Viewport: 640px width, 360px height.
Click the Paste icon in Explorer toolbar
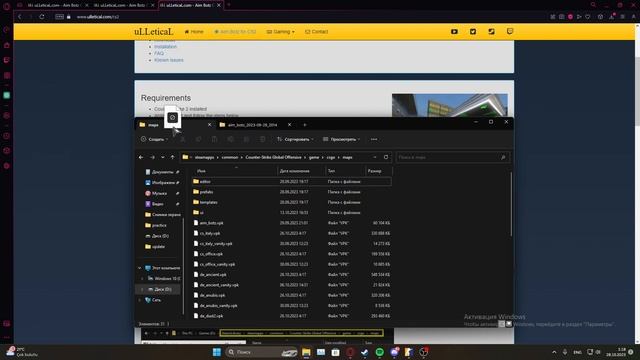pyautogui.click(x=214, y=139)
